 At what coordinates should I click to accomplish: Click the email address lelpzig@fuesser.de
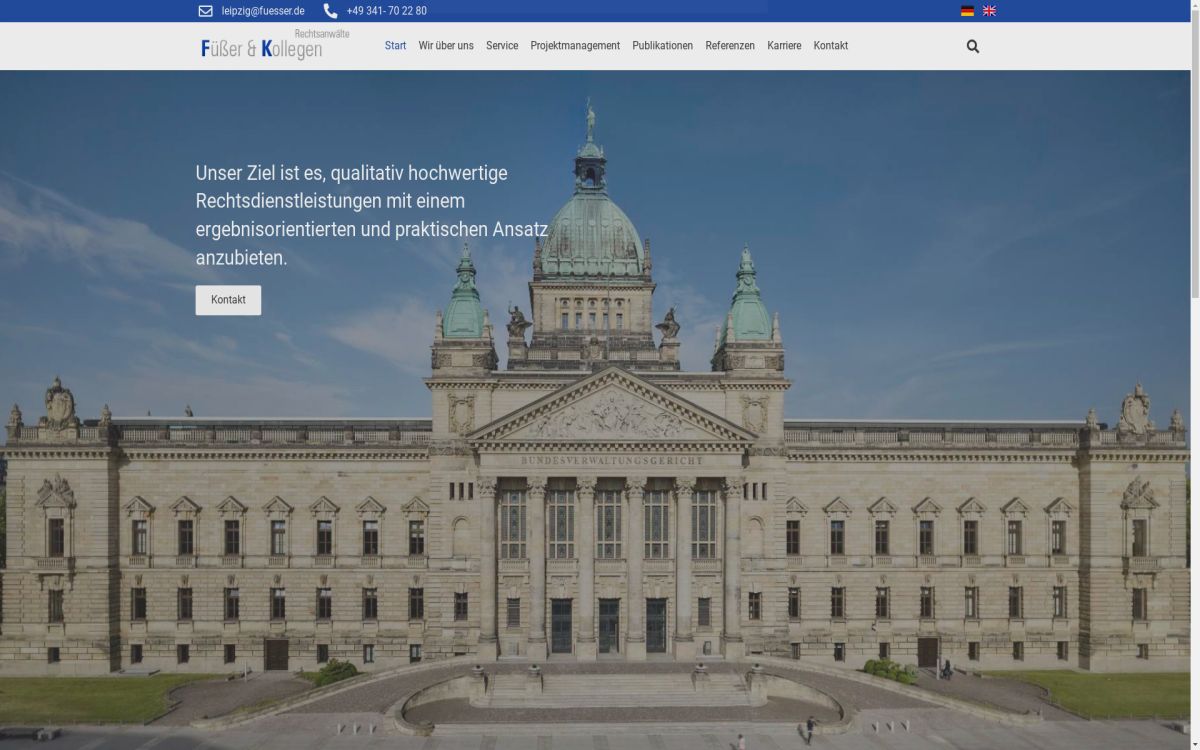tap(262, 11)
